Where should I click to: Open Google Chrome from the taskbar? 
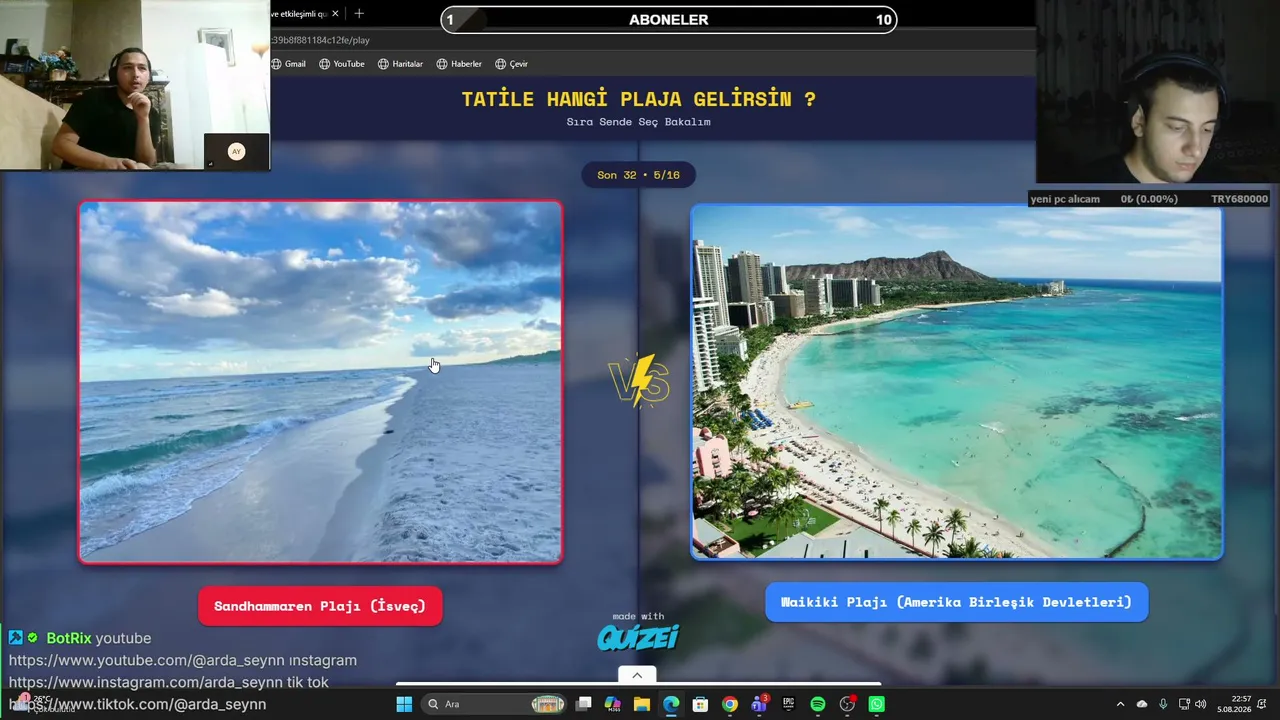pyautogui.click(x=730, y=704)
